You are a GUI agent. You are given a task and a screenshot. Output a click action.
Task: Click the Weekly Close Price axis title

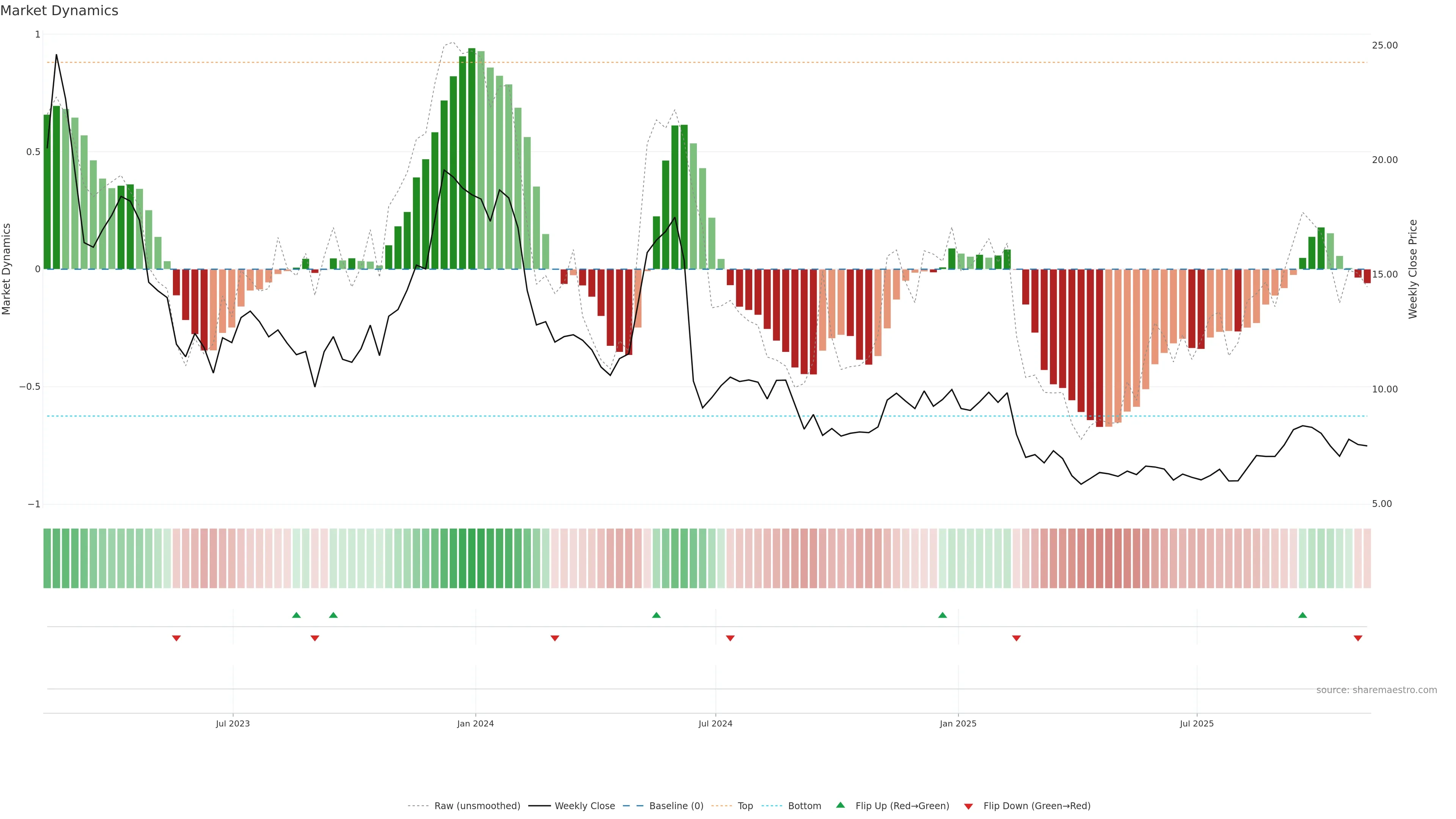coord(1413,269)
